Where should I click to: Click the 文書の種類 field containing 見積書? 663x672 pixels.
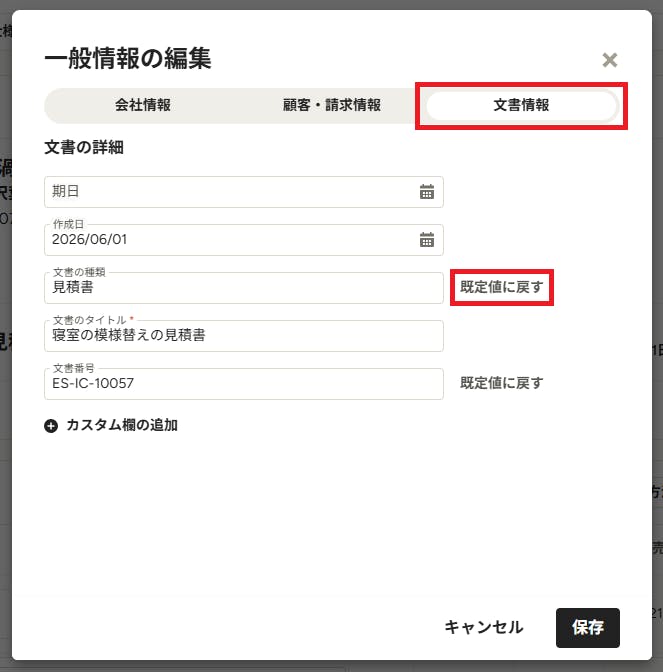click(x=243, y=288)
